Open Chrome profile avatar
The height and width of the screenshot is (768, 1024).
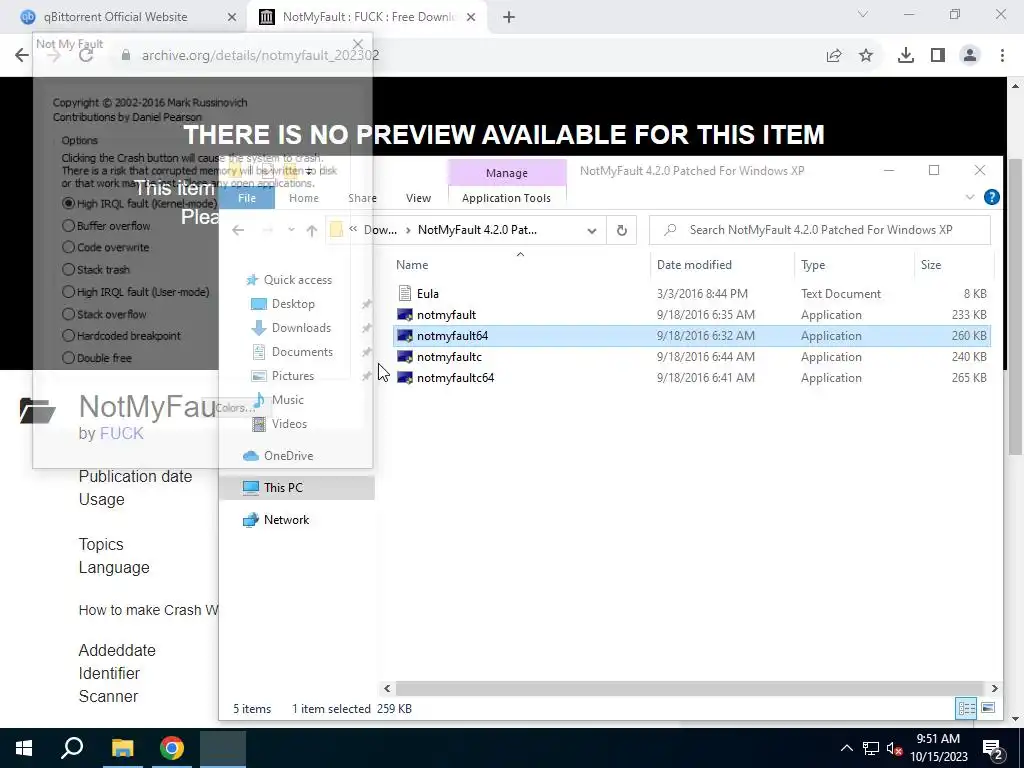970,56
